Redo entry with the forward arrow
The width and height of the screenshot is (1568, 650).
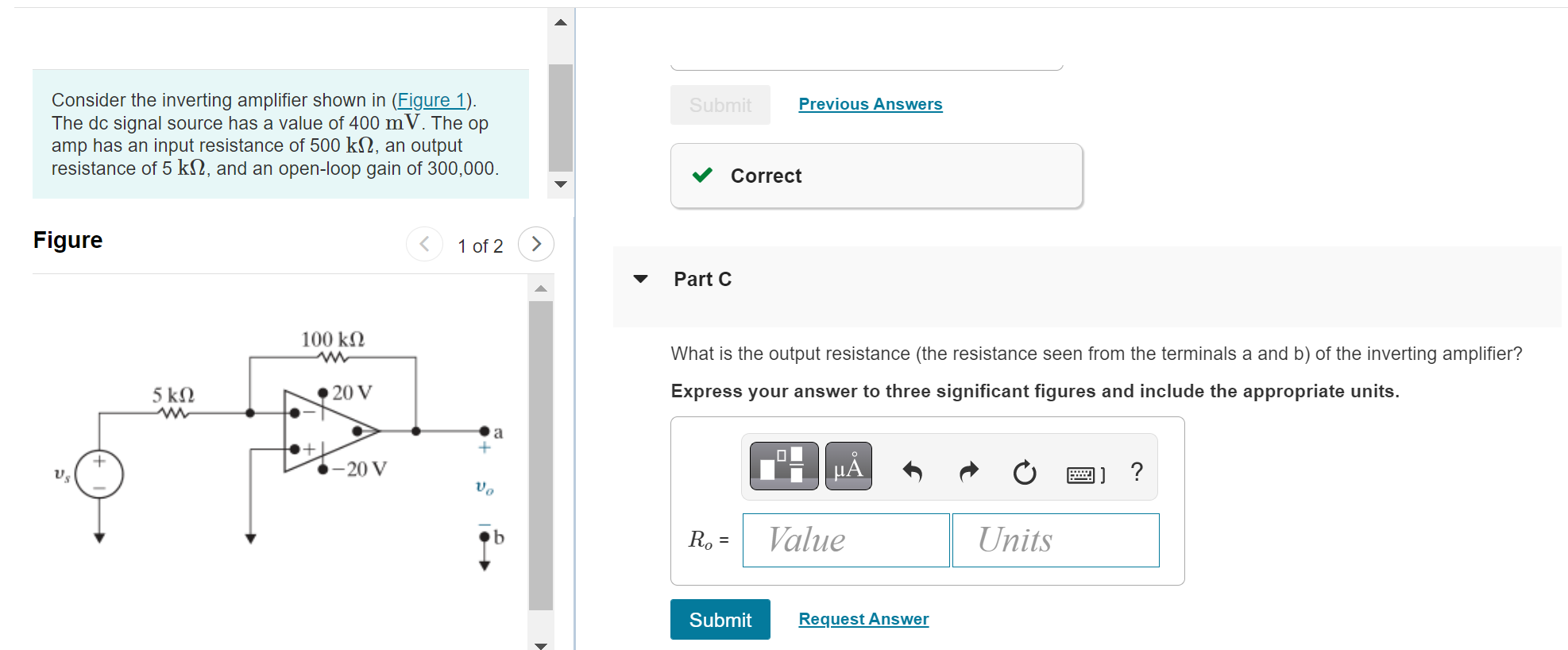(x=969, y=472)
